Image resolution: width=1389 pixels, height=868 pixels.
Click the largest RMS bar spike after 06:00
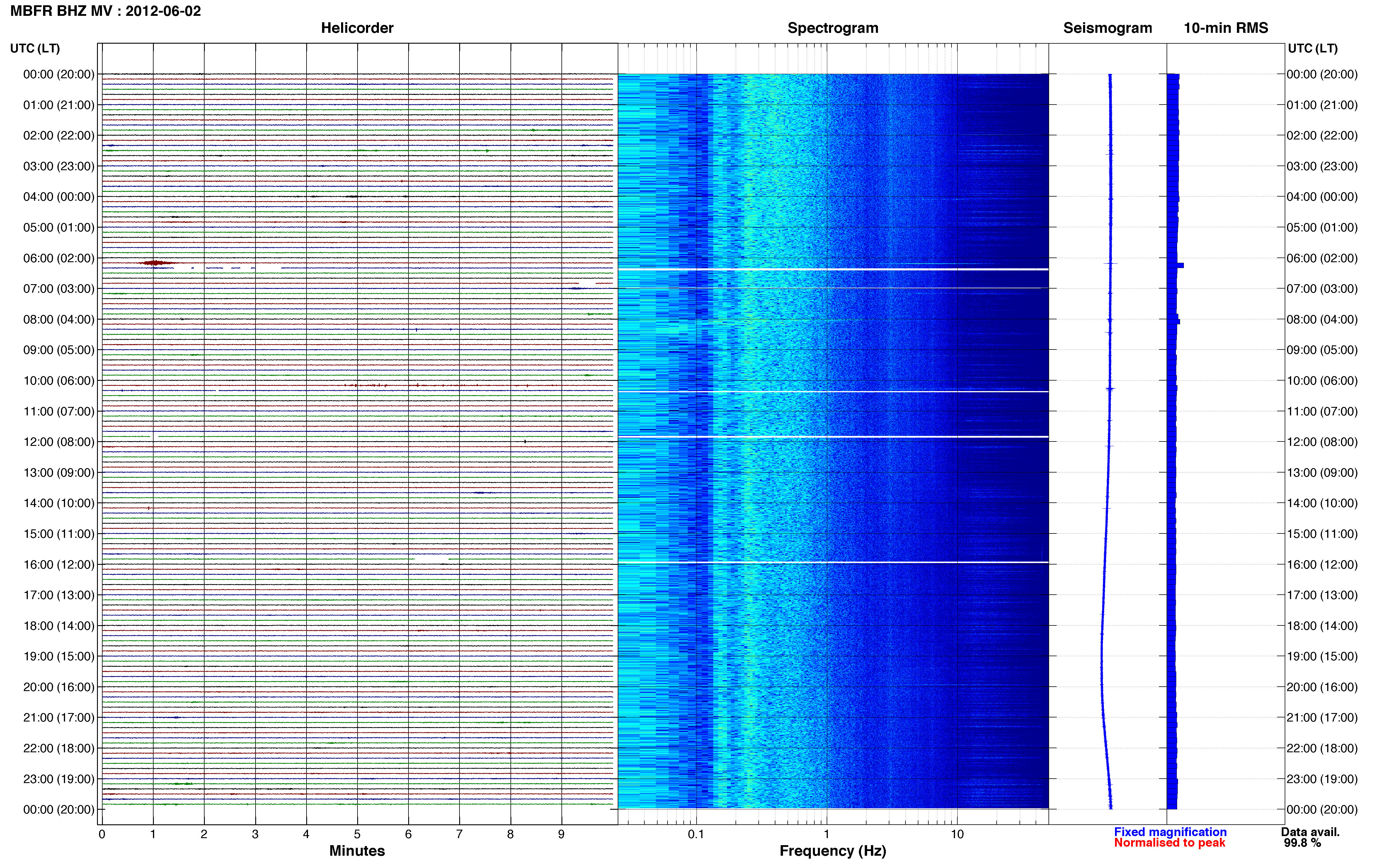coord(1175,265)
